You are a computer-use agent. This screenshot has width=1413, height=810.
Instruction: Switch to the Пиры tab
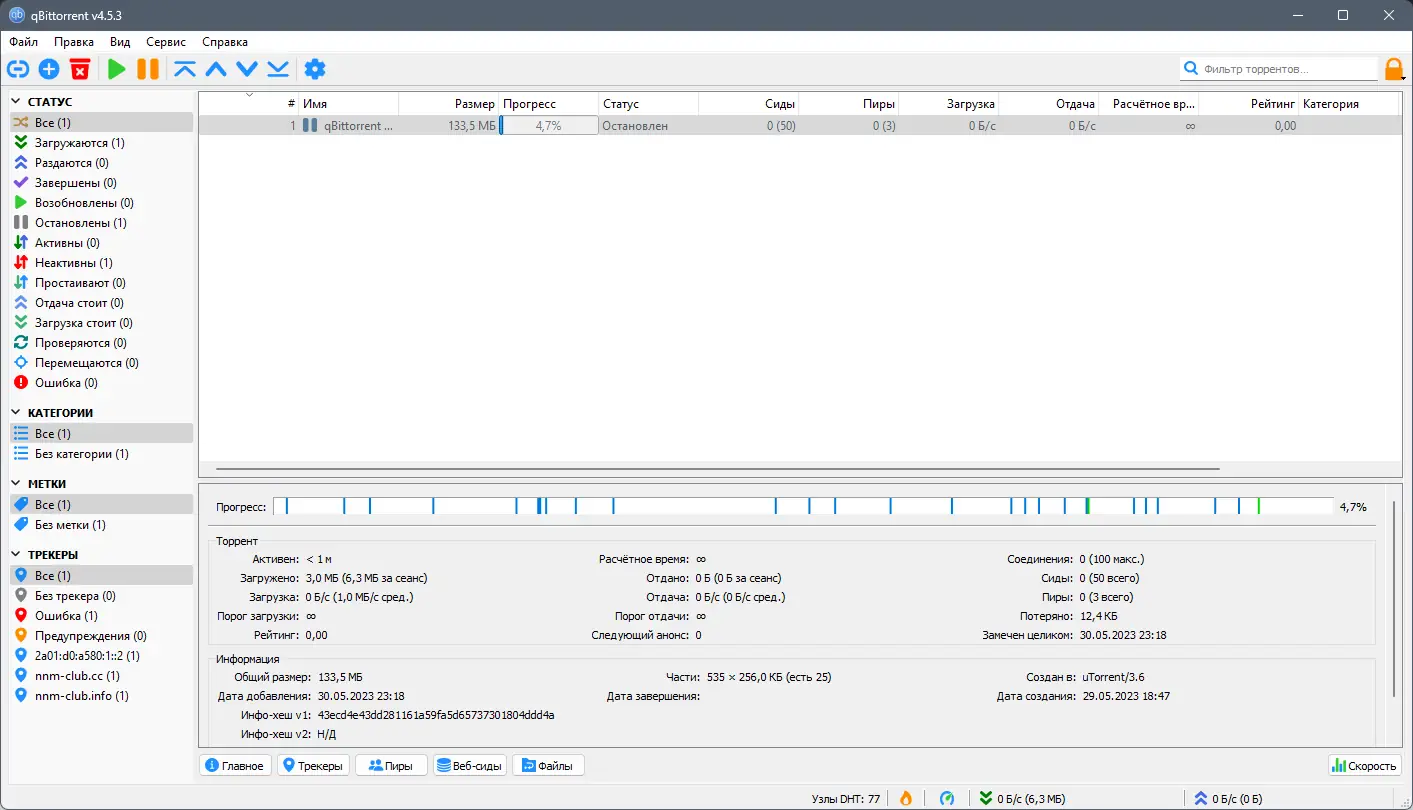click(391, 766)
